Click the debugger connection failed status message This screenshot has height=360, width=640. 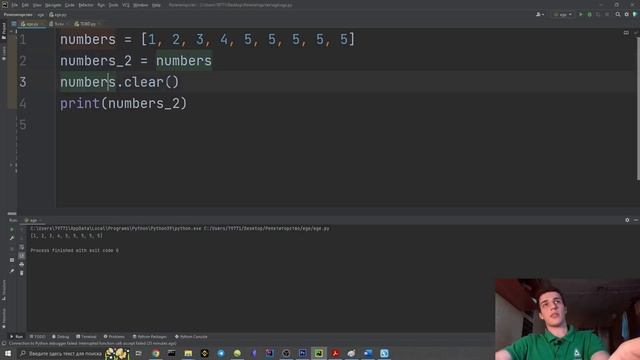(x=92, y=344)
